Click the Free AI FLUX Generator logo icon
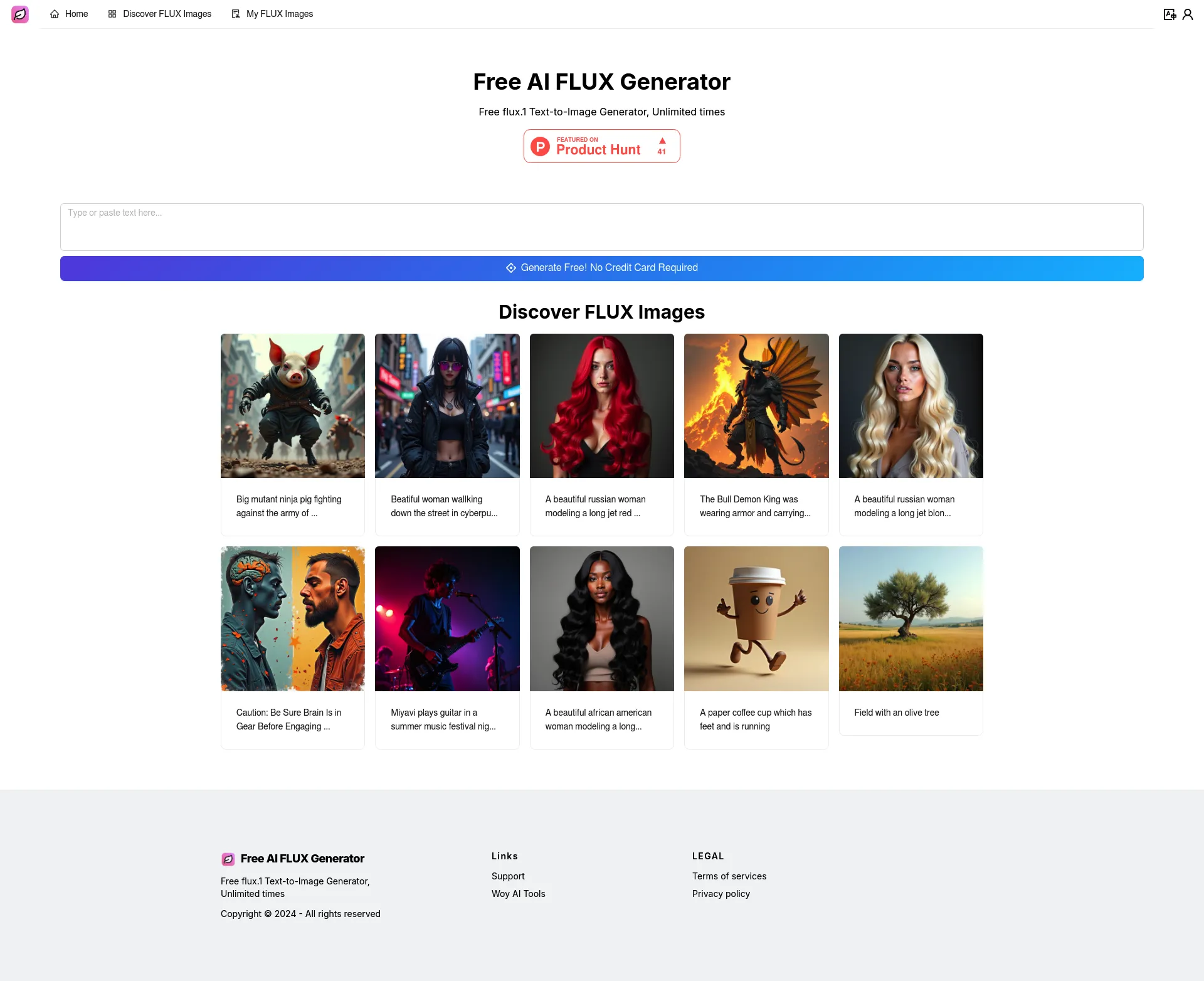Screen dimensions: 1204x981 [20, 14]
